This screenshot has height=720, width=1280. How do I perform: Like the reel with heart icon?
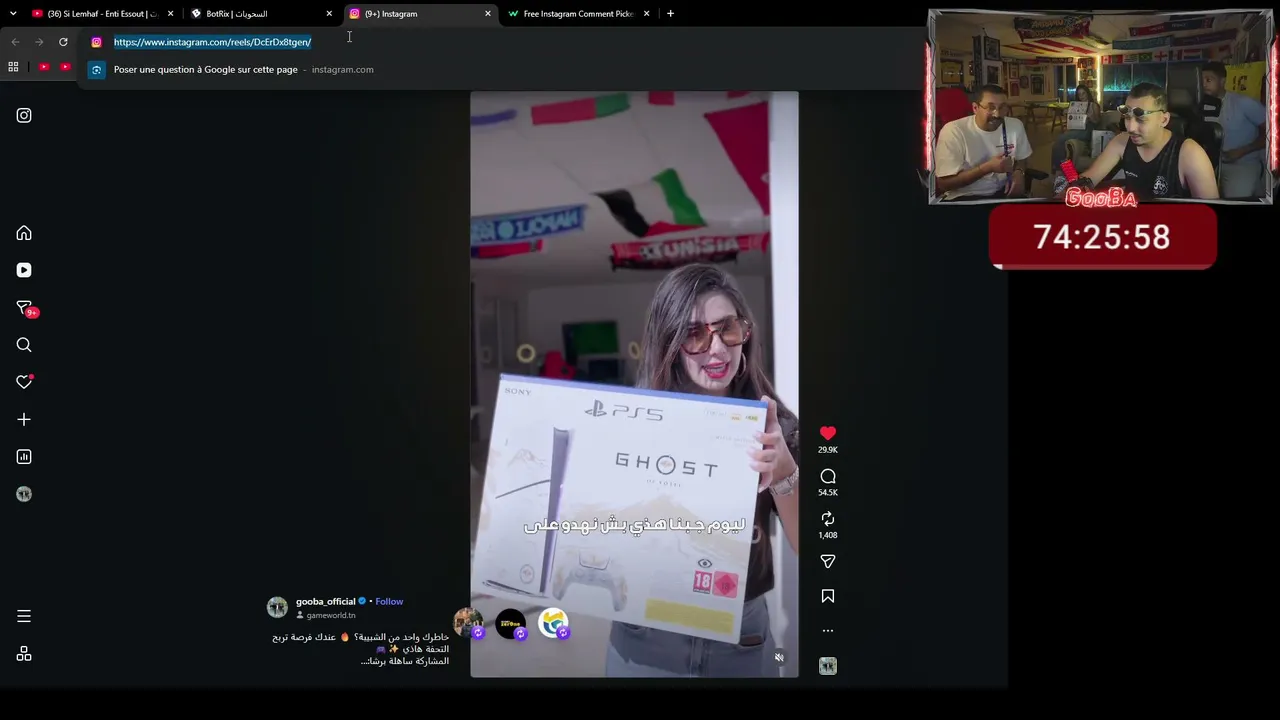pyautogui.click(x=828, y=433)
